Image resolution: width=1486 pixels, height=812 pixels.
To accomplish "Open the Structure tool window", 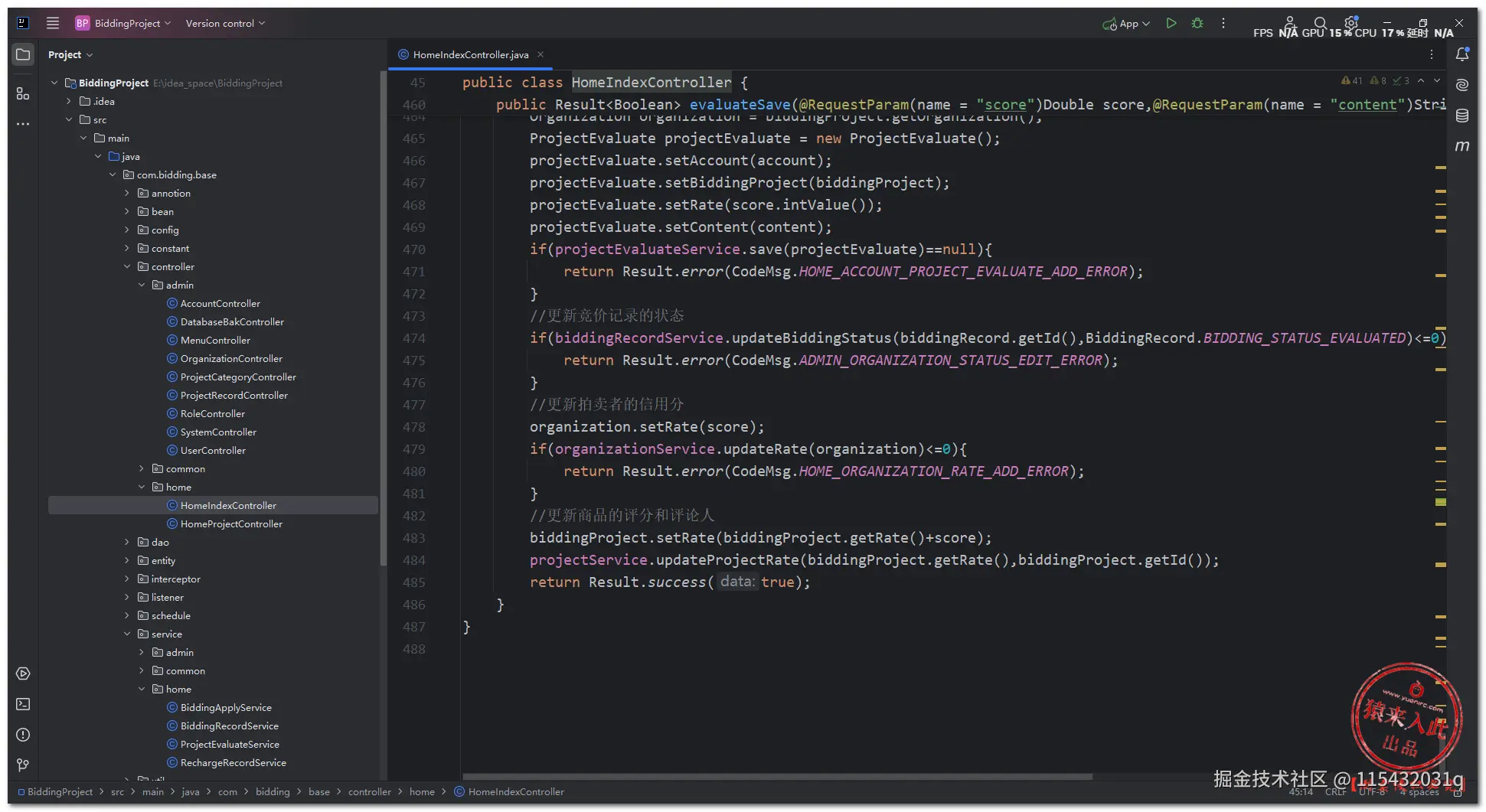I will [x=23, y=93].
